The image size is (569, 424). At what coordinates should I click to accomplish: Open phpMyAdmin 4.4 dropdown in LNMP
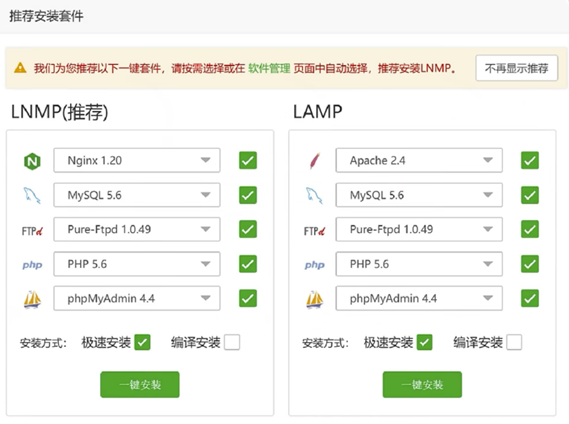coord(137,298)
